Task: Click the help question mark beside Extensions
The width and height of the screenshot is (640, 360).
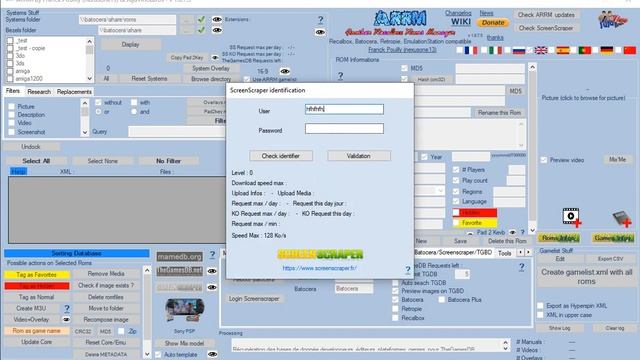Action: coord(320,20)
